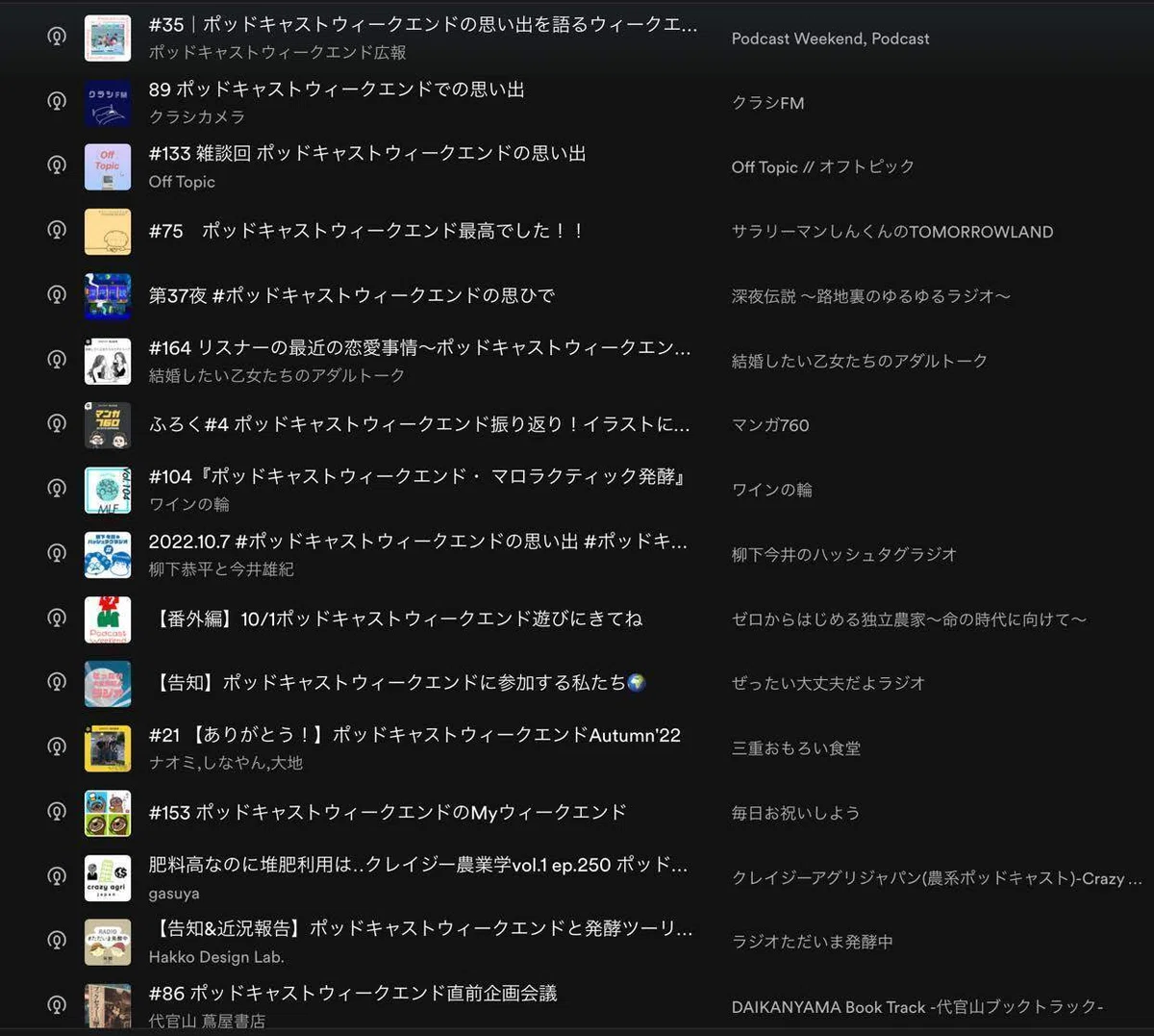Open cover art of #104 wine episode

coord(108,489)
